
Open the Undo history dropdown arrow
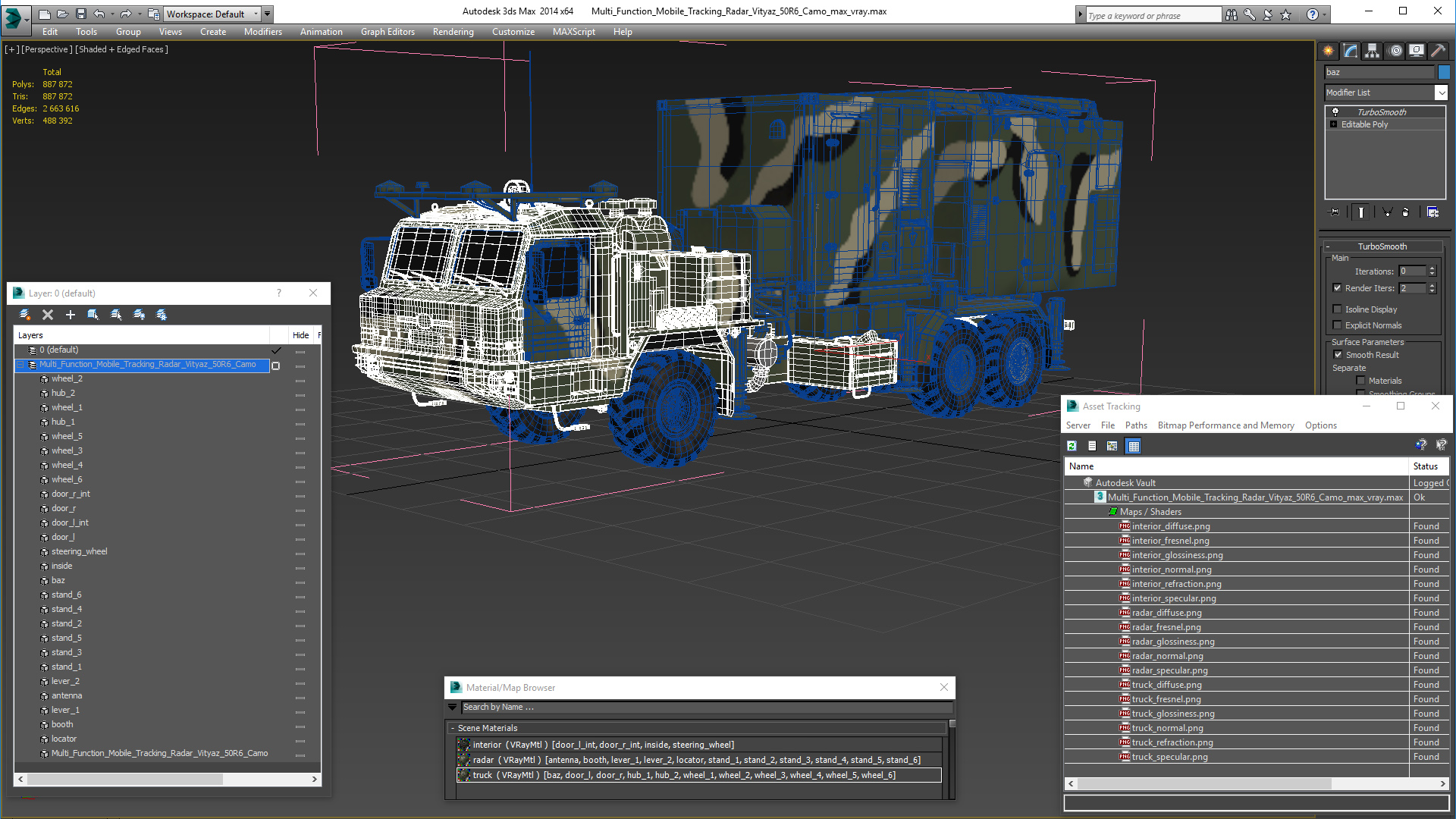tap(112, 14)
